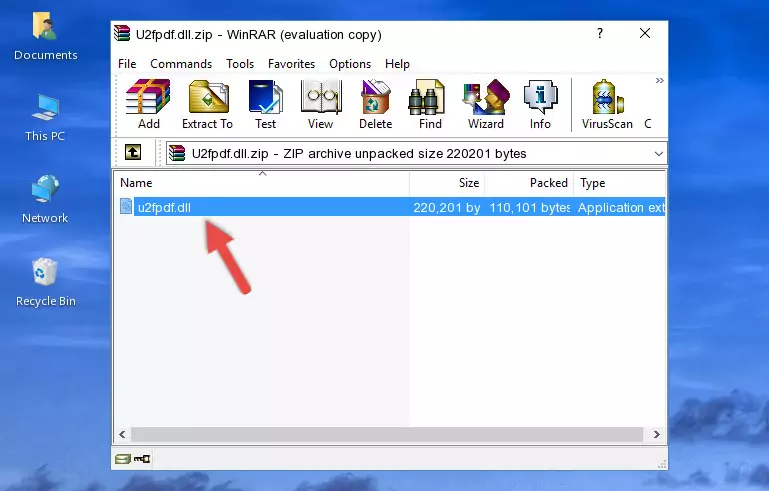Close the WinRAR window
The width and height of the screenshot is (769, 491).
point(645,33)
